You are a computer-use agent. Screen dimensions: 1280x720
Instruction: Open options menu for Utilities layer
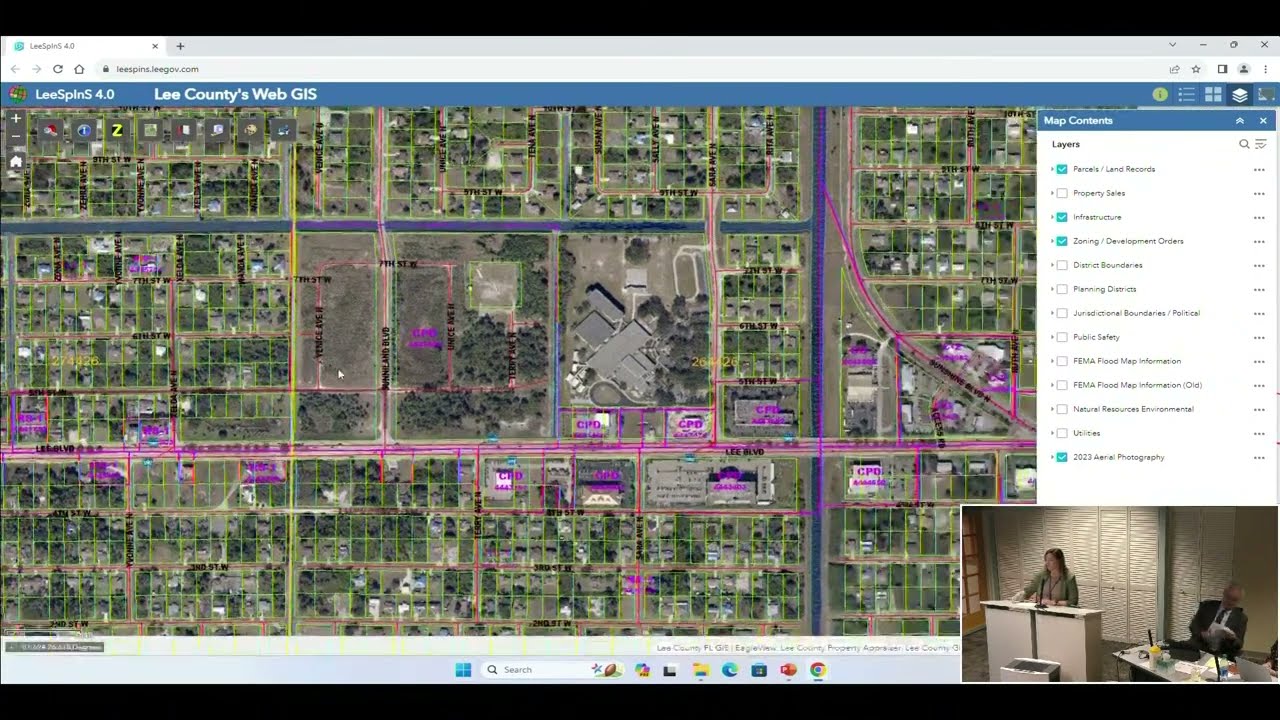click(1259, 433)
